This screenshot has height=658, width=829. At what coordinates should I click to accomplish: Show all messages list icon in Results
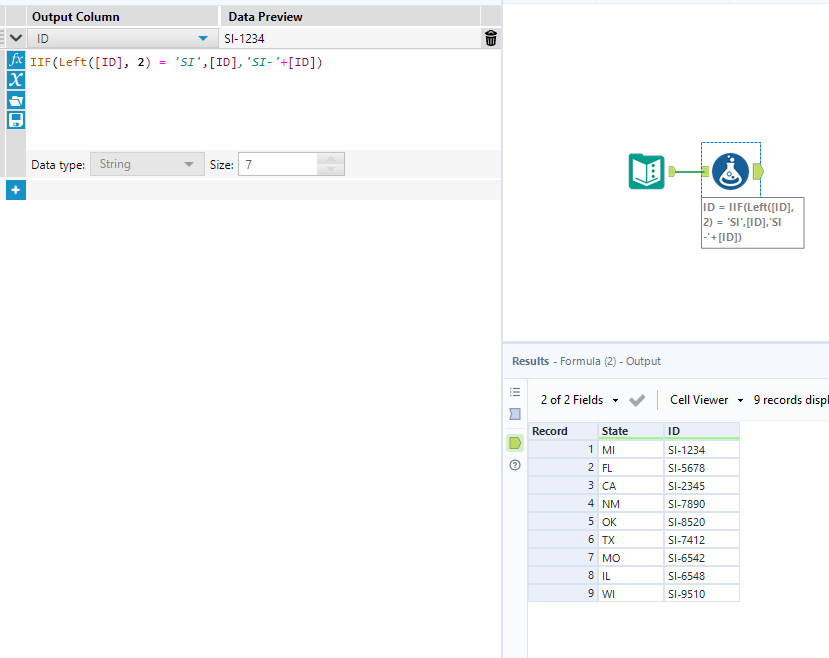(x=515, y=392)
